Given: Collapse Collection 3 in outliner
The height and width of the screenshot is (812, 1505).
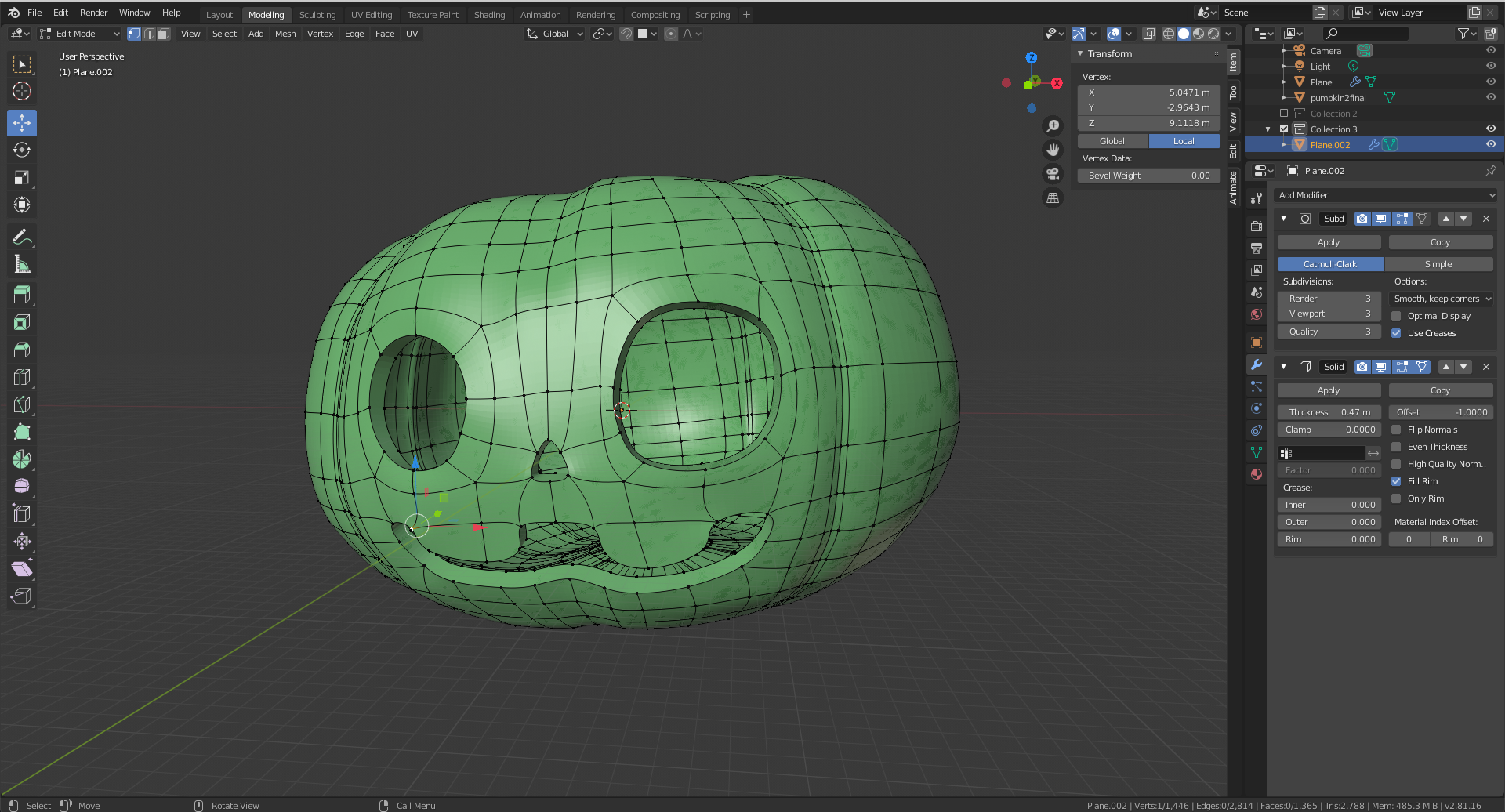Looking at the screenshot, I should [x=1267, y=129].
